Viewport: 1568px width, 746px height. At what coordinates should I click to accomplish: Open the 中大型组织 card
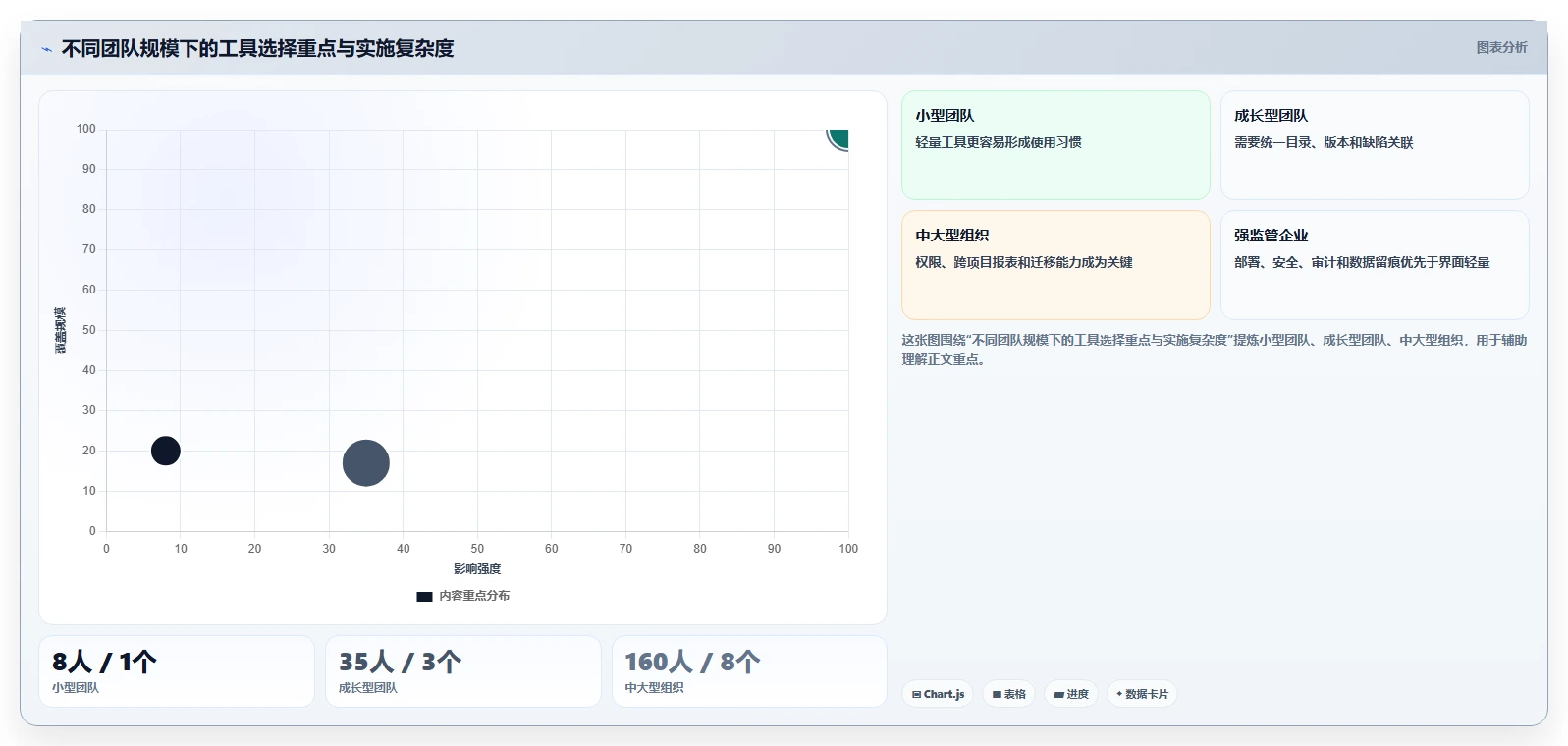point(1055,265)
